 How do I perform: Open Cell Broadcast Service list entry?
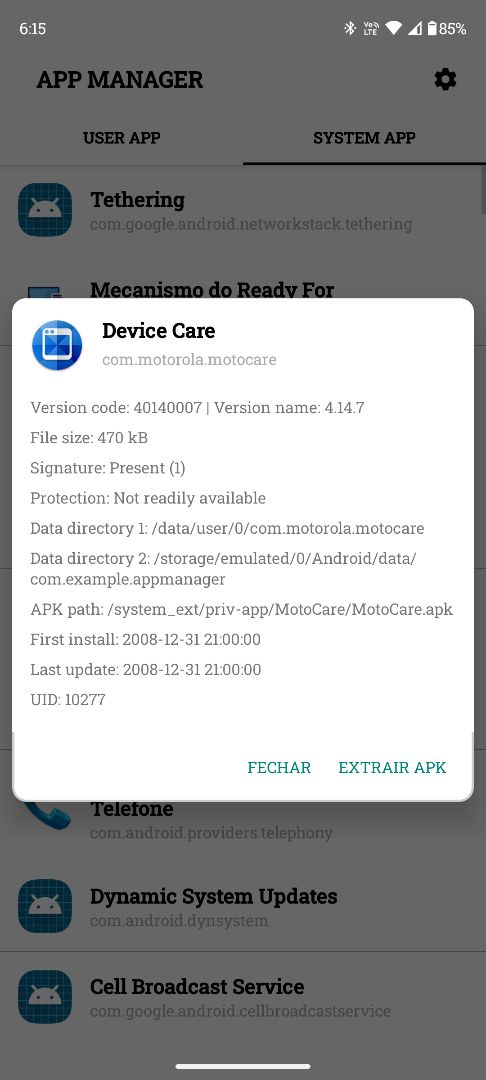click(243, 997)
